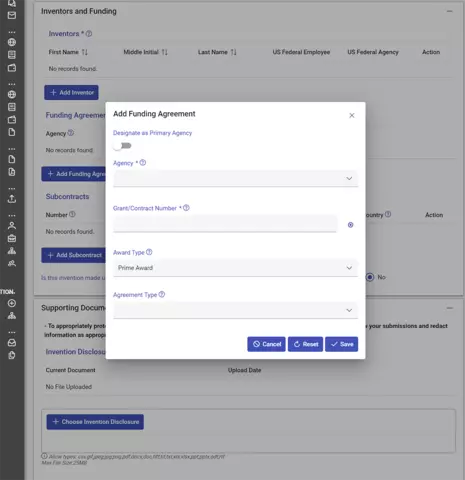Image resolution: width=465 pixels, height=480 pixels.
Task: Click org chart icon below the briefcase icon
Action: pos(12,251)
